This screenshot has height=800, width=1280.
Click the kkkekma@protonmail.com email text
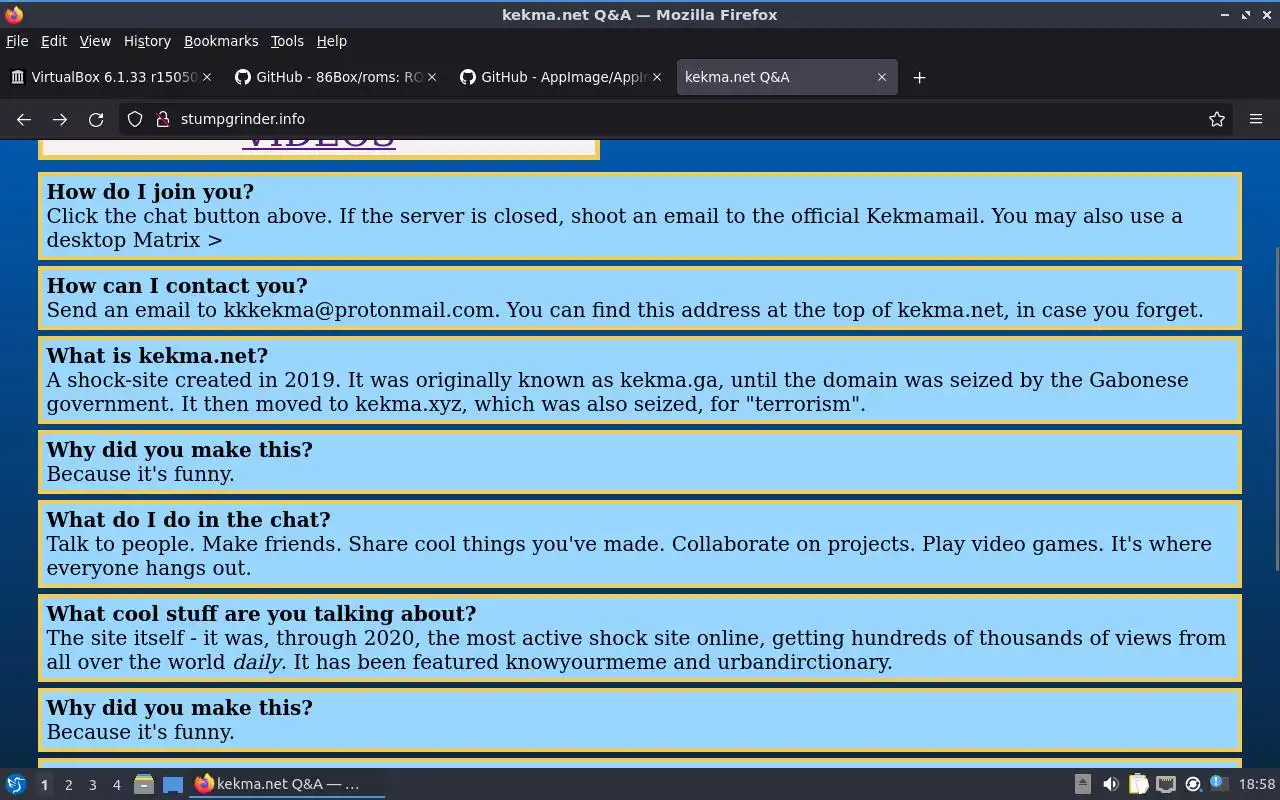click(359, 310)
